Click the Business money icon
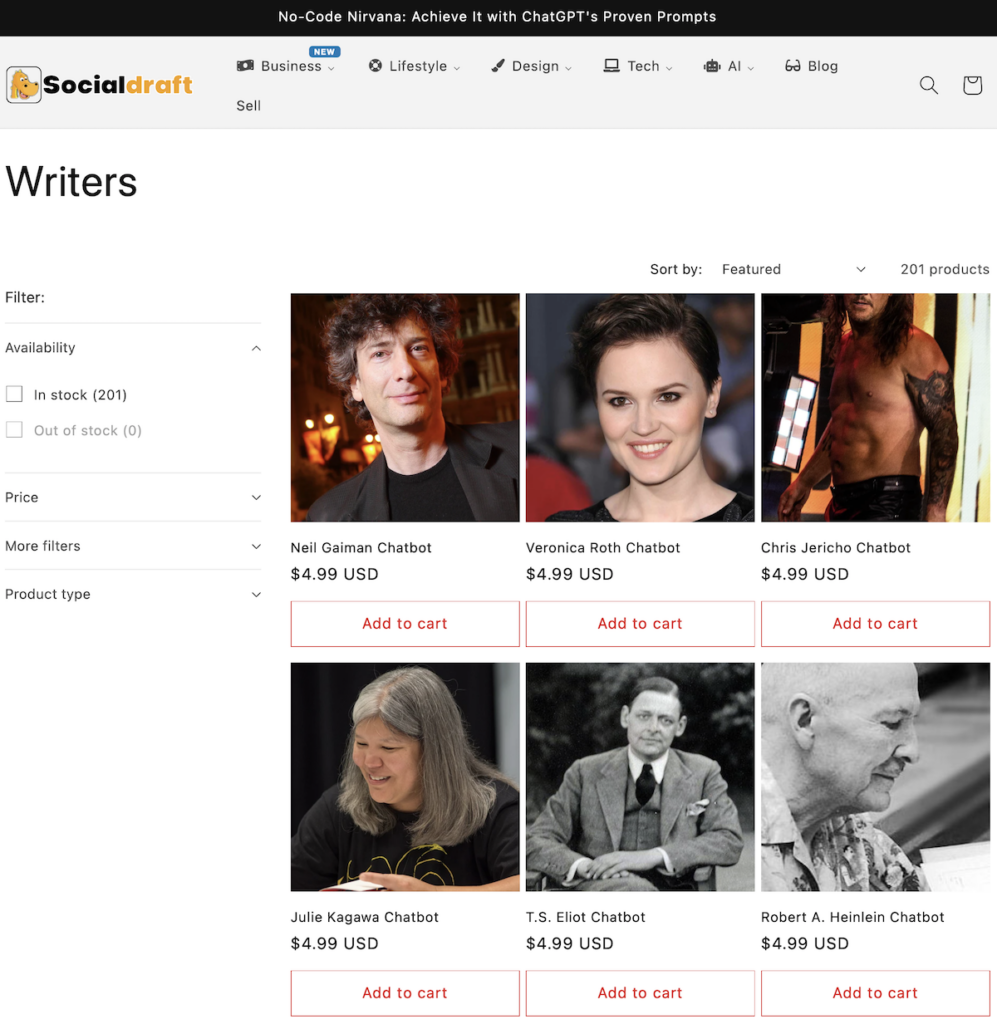The width and height of the screenshot is (997, 1024). click(x=245, y=65)
